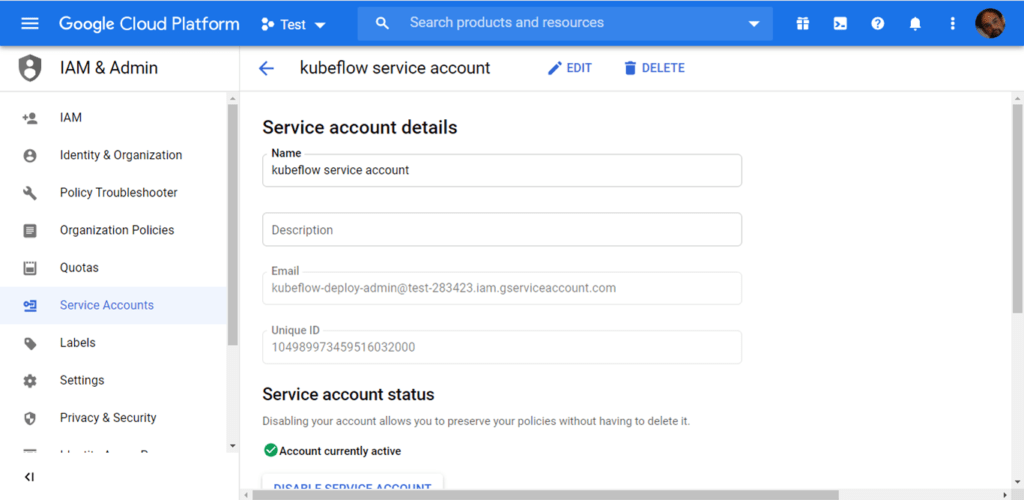Click the Policy Troubleshooter wrench icon
Viewport: 1024px width, 500px height.
tap(29, 193)
